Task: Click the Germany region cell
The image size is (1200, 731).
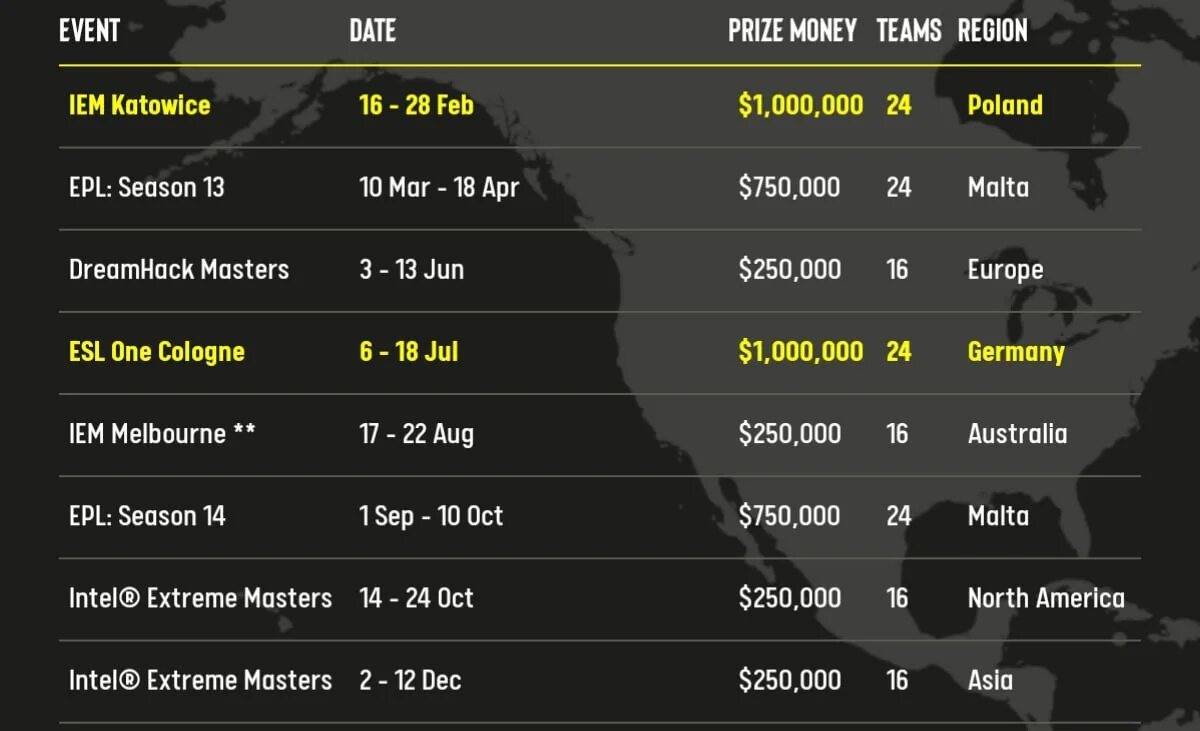Action: point(1016,352)
